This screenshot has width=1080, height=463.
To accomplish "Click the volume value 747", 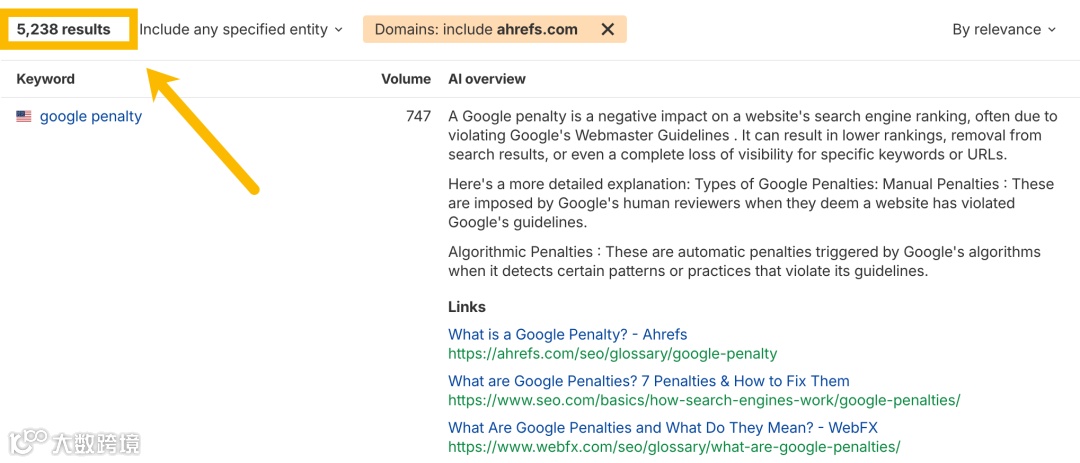I will (418, 117).
